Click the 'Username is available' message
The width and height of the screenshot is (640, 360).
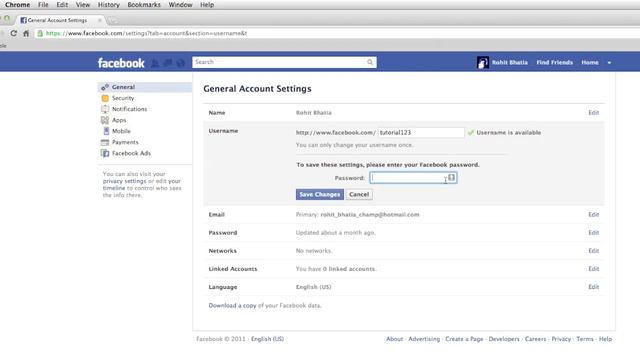509,133
